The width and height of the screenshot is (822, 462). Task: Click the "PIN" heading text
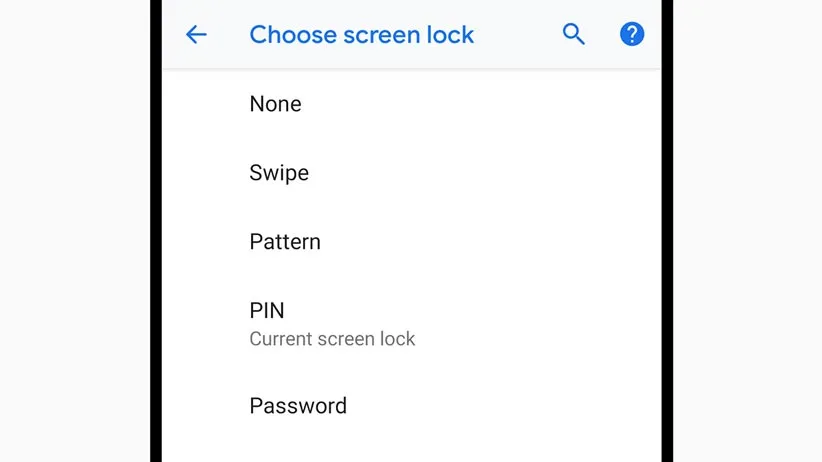(267, 311)
